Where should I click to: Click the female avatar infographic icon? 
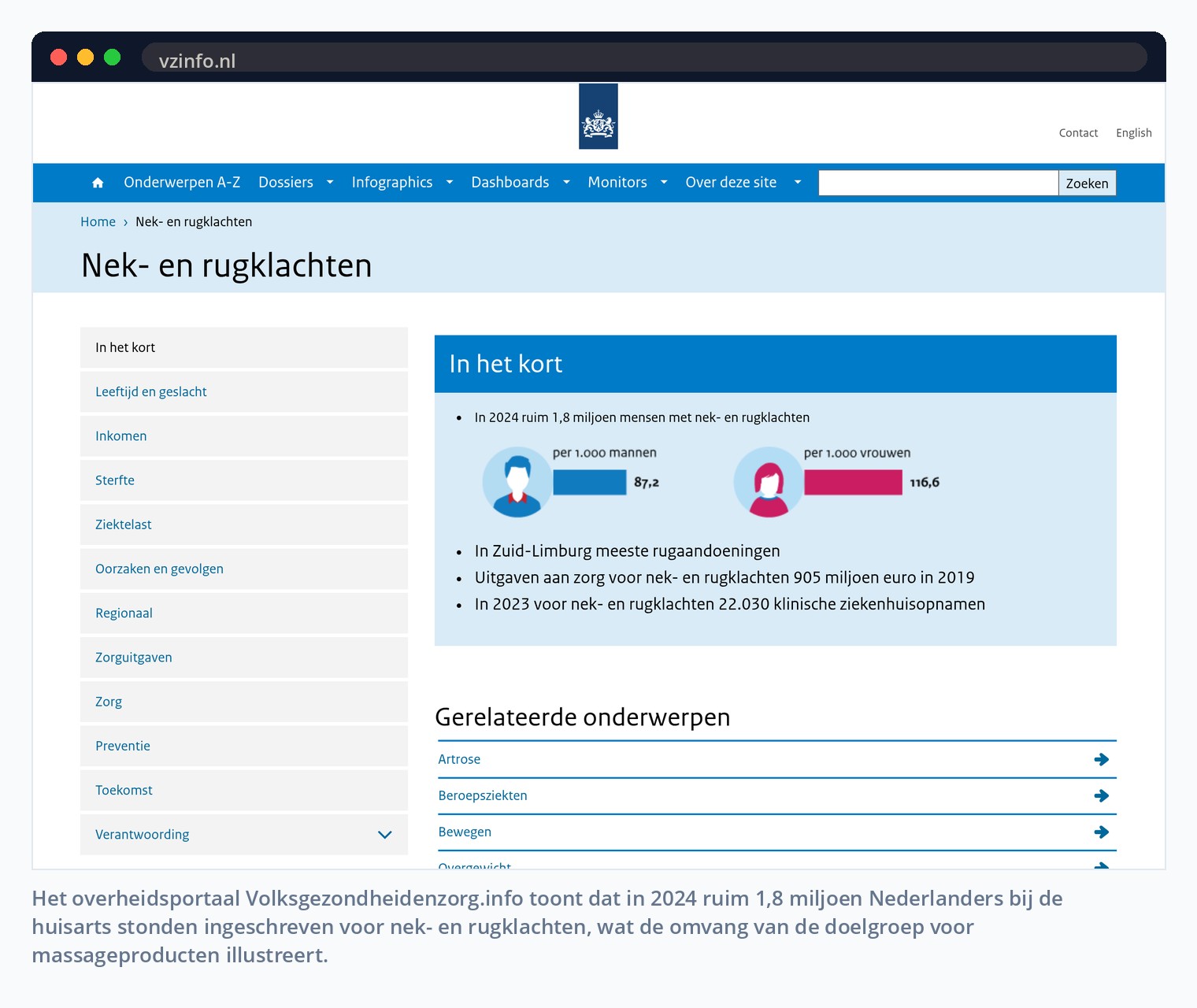point(769,482)
